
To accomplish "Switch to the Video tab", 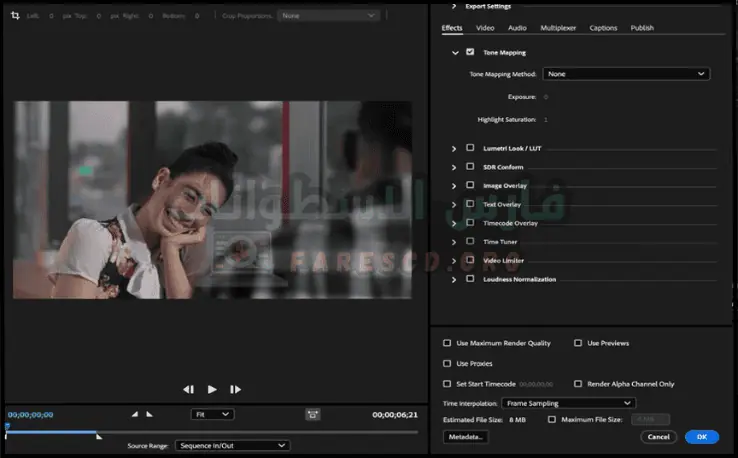I will [x=485, y=28].
